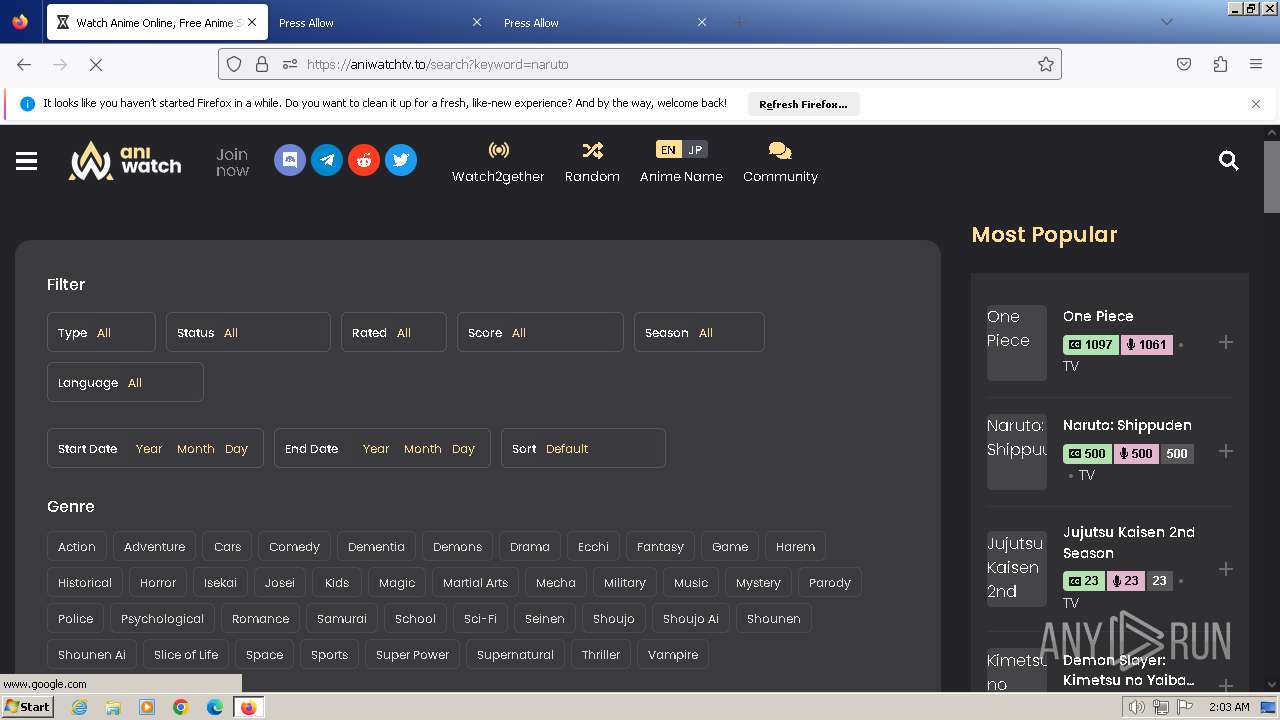Open the Twitter join icon
The image size is (1280, 720).
[x=401, y=160]
